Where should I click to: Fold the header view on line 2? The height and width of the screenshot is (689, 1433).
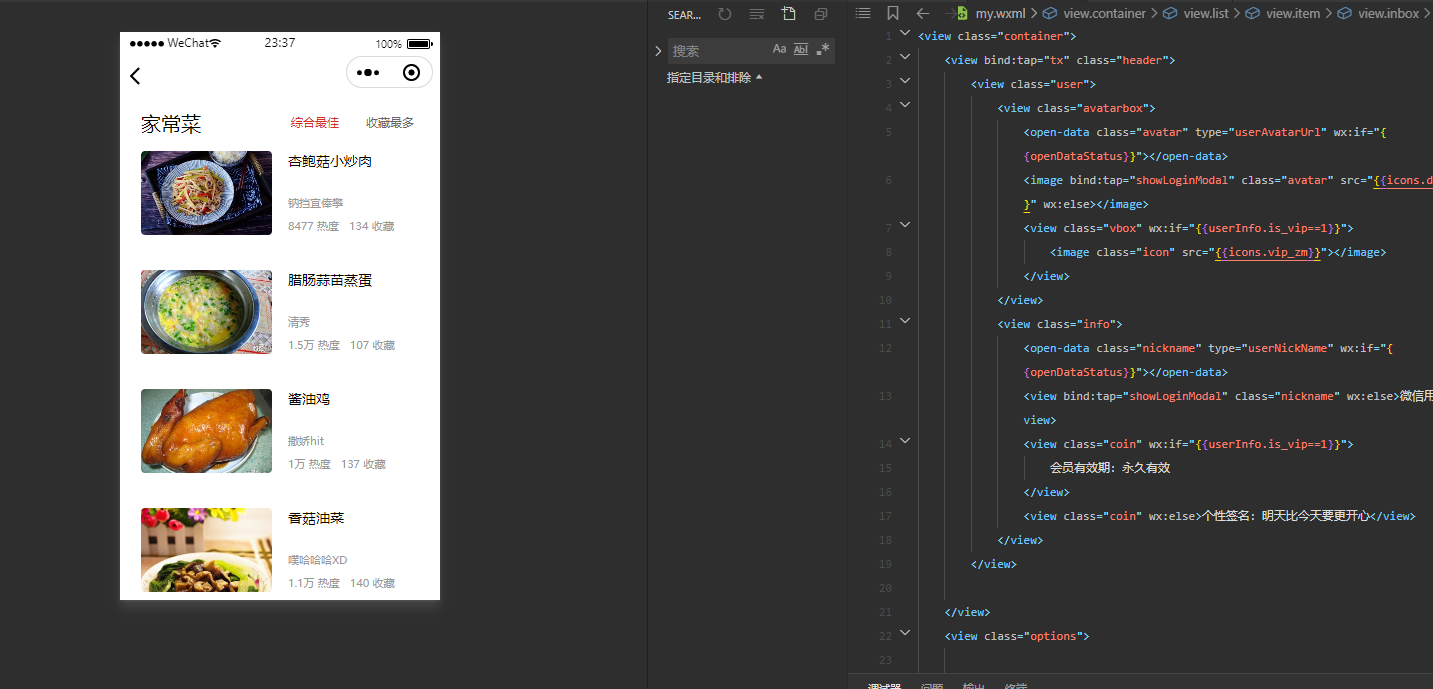click(x=905, y=56)
